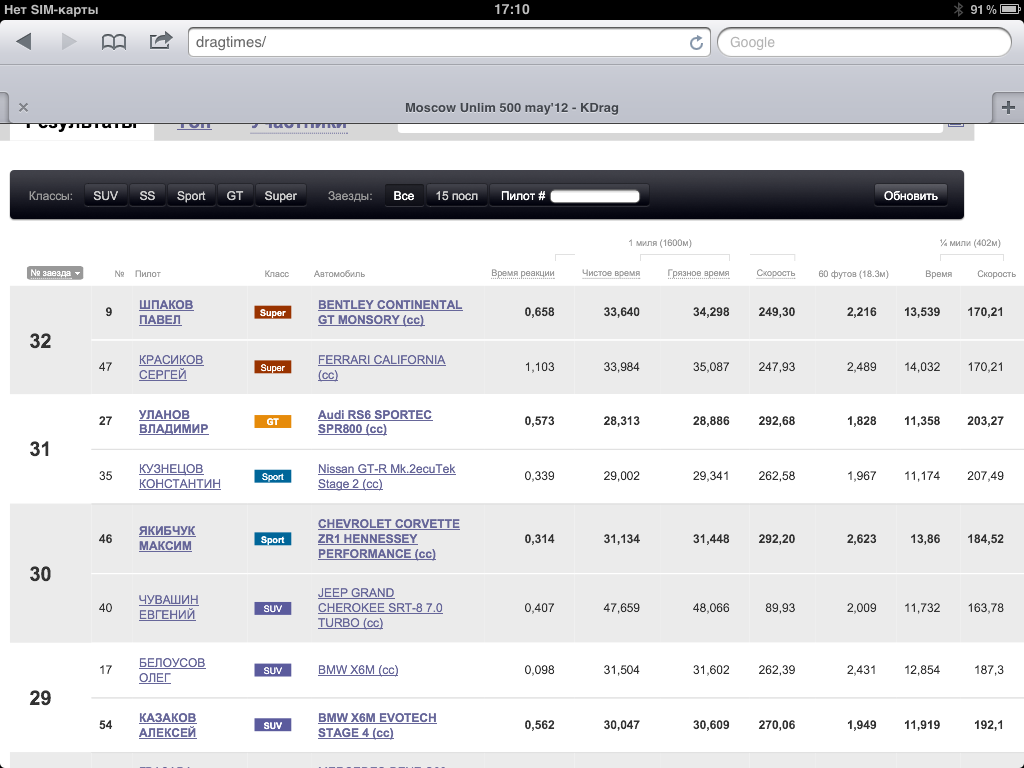Tap the 91% battery indicator

point(997,9)
